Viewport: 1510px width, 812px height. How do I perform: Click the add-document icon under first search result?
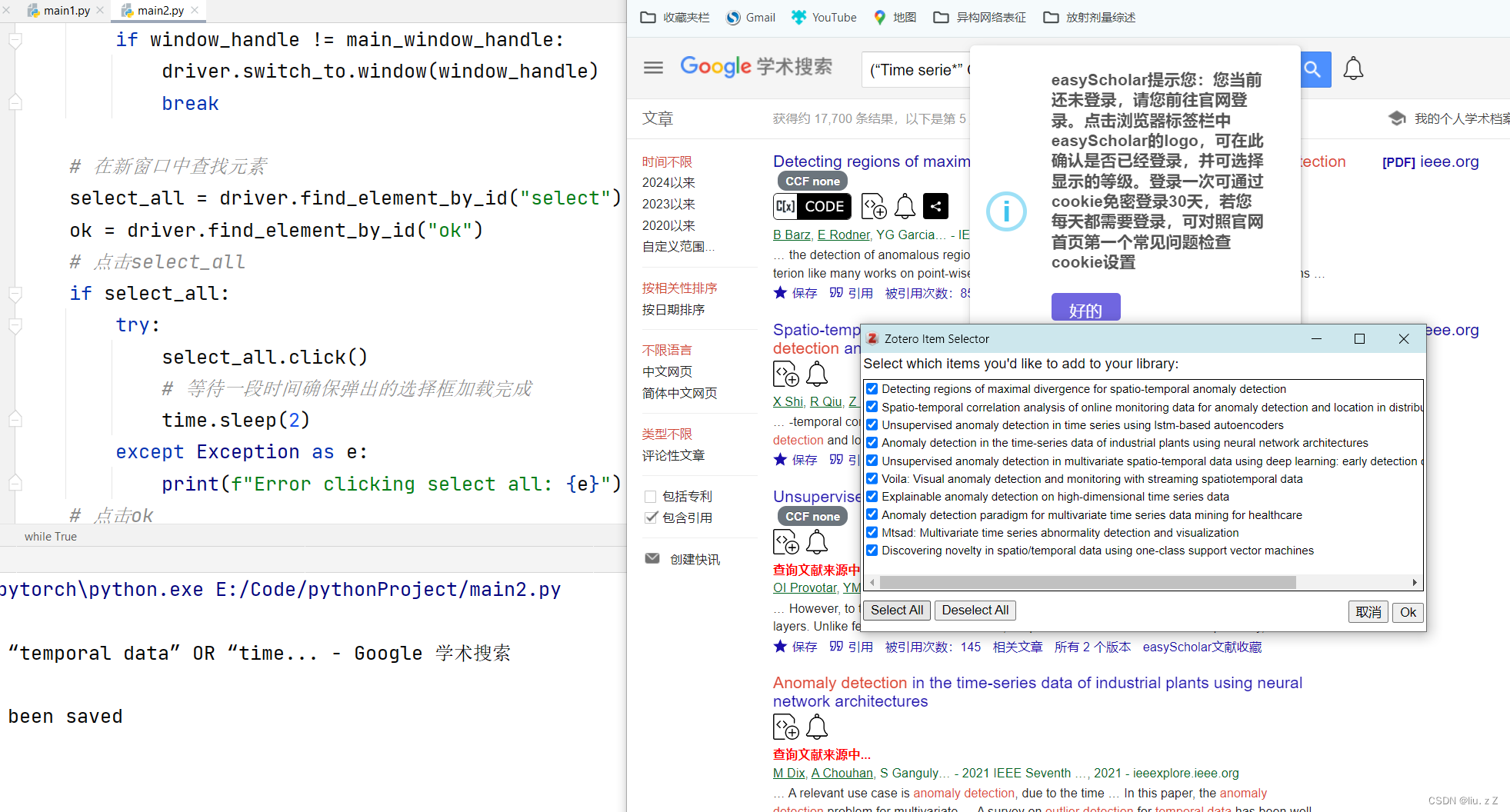[x=873, y=206]
